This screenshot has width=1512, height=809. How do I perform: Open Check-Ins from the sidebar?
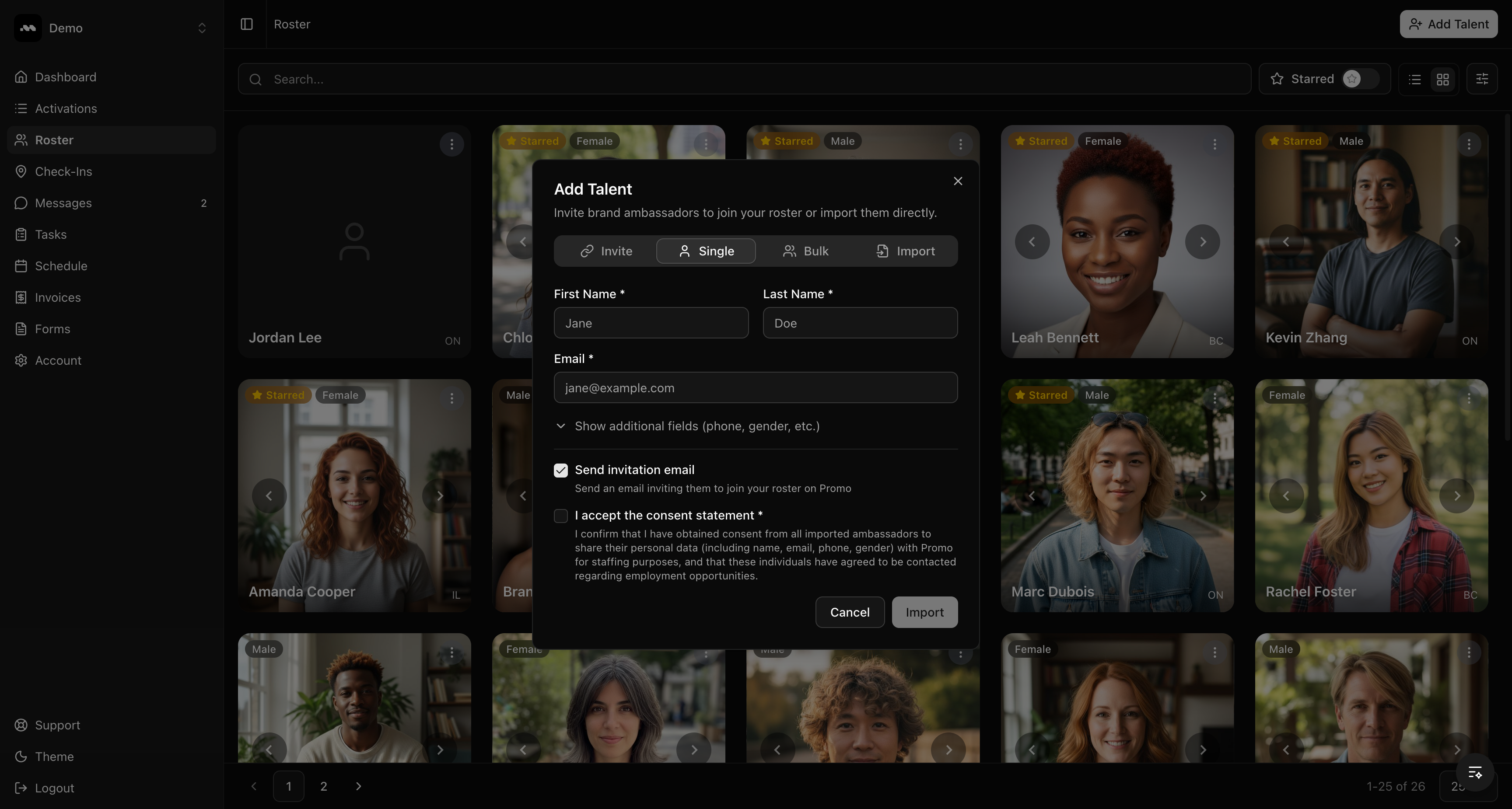(x=63, y=171)
